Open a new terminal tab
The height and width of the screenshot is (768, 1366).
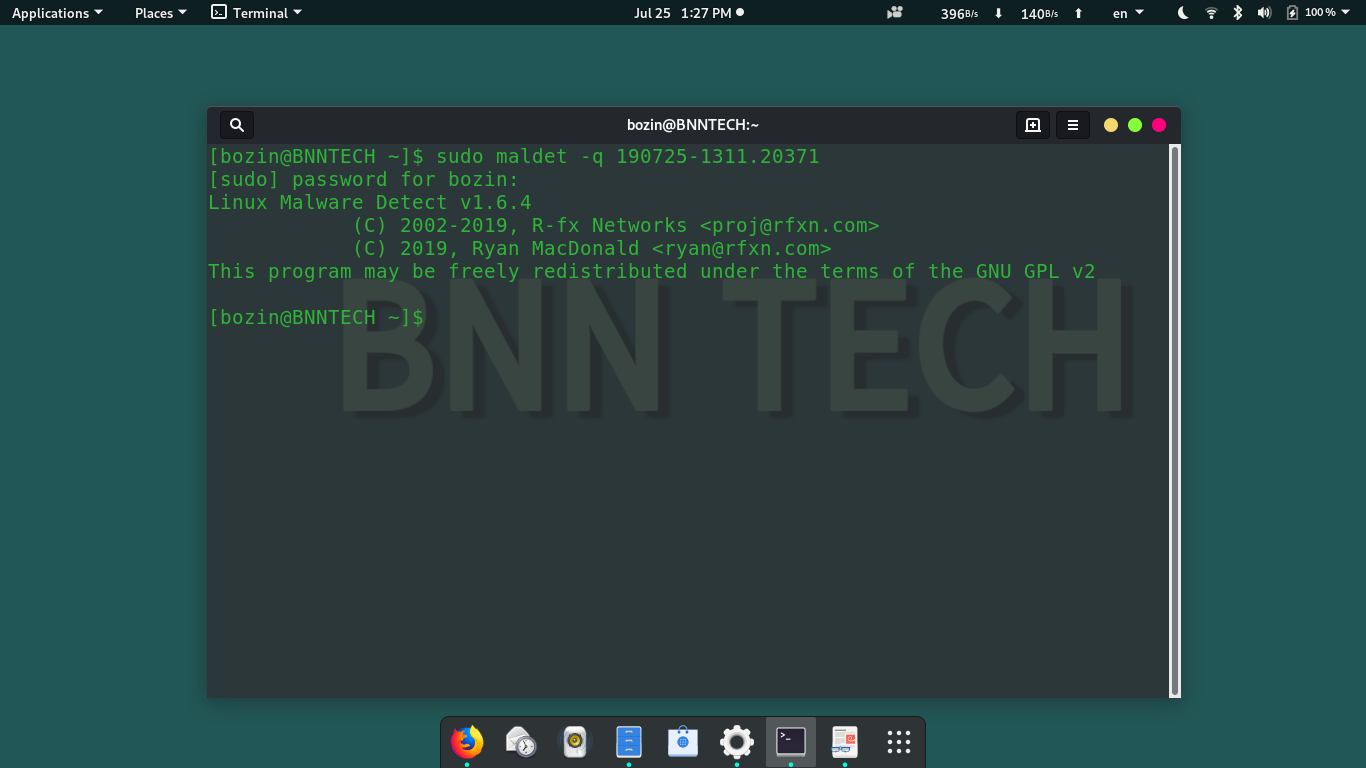[x=1032, y=124]
